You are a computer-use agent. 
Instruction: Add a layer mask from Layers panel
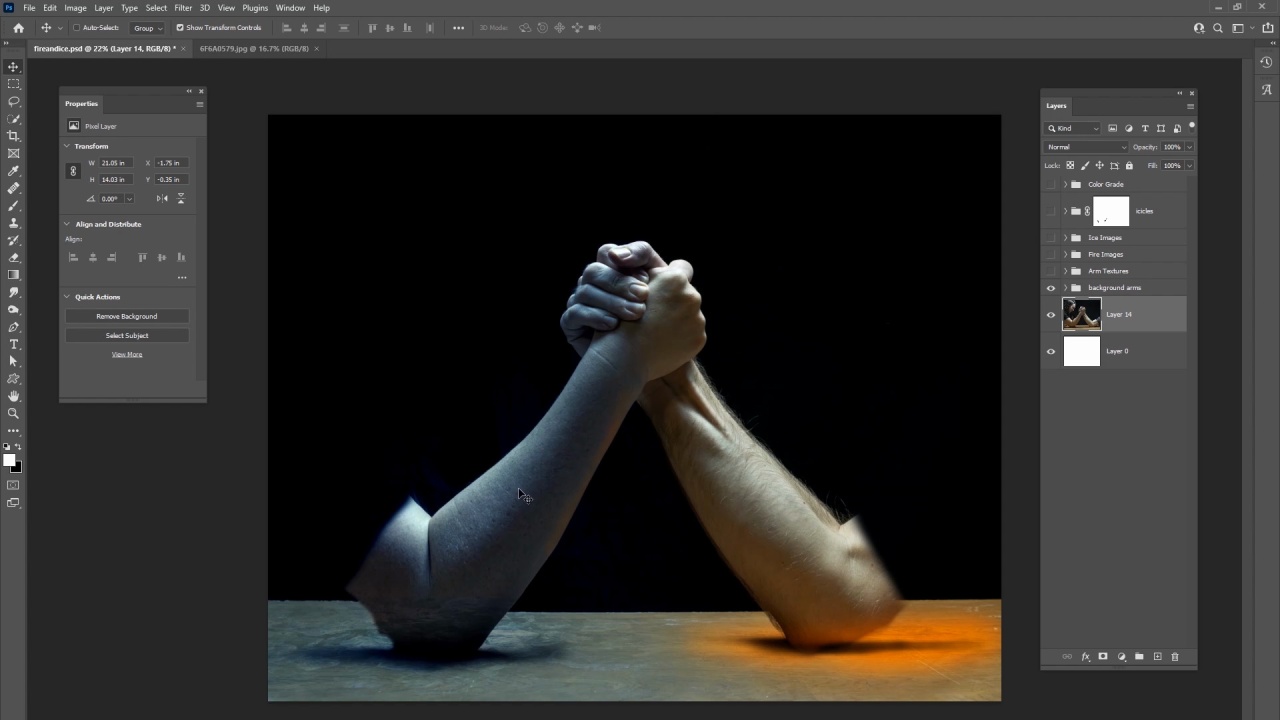point(1103,657)
